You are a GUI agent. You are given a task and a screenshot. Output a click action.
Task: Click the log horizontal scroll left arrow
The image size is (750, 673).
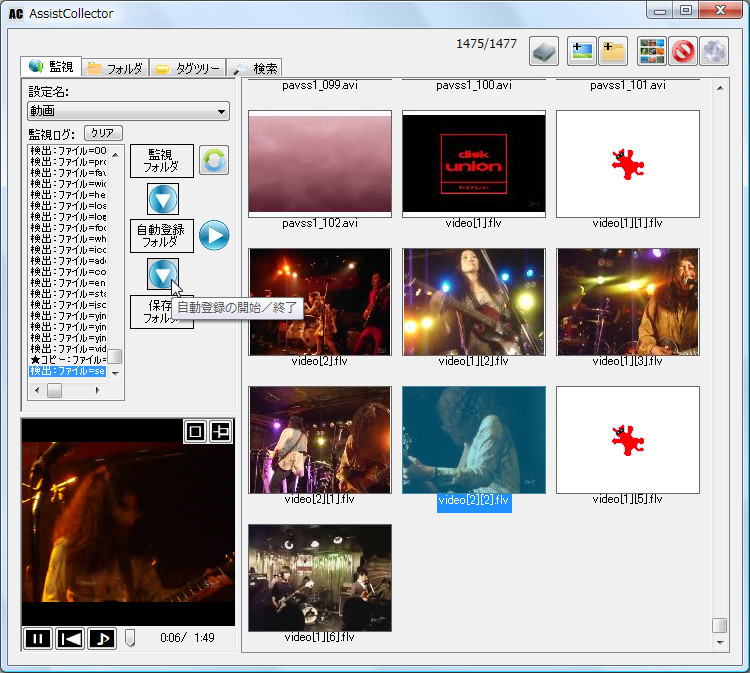[x=37, y=390]
